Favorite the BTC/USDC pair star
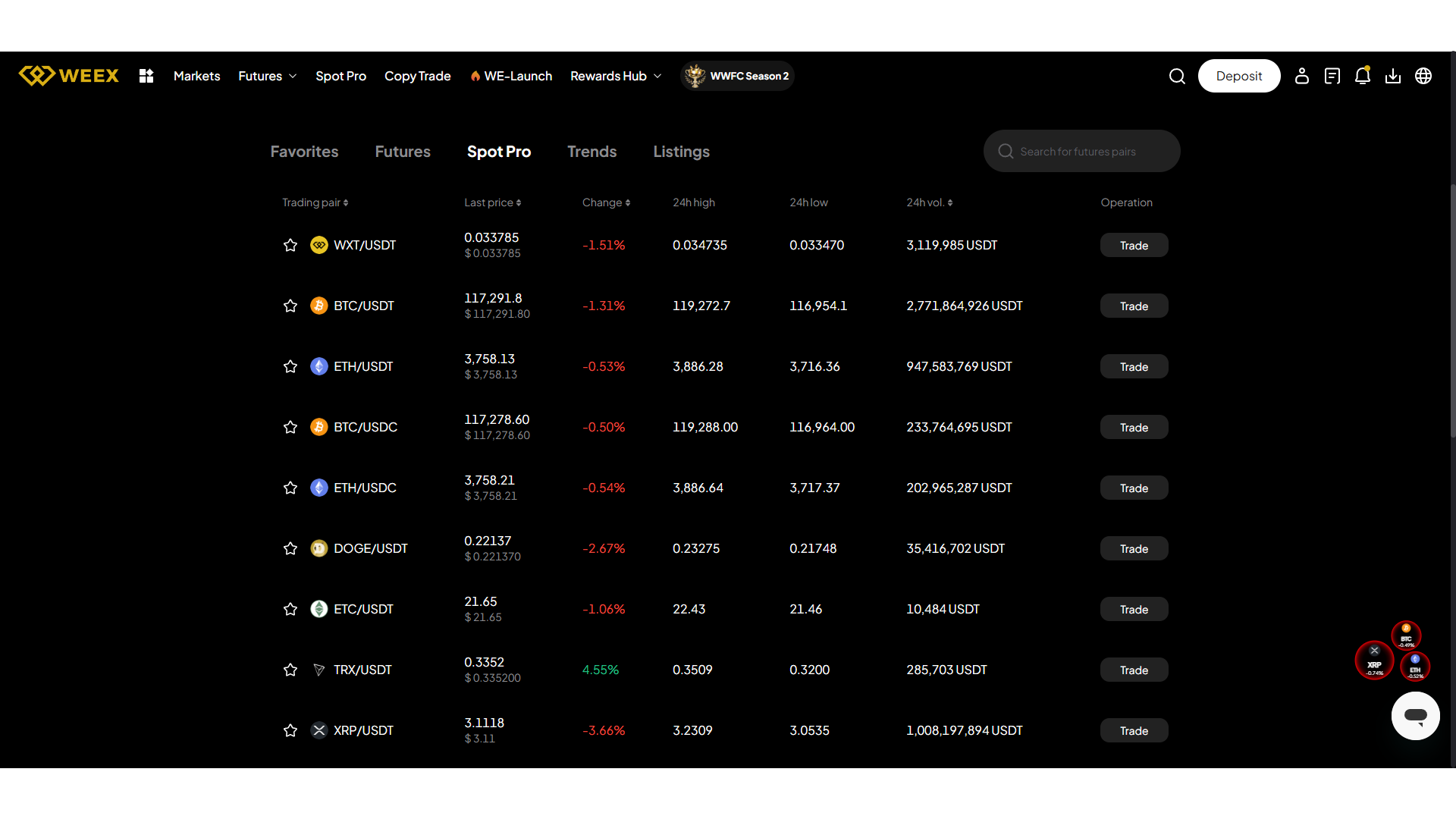This screenshot has height=819, width=1456. [290, 427]
